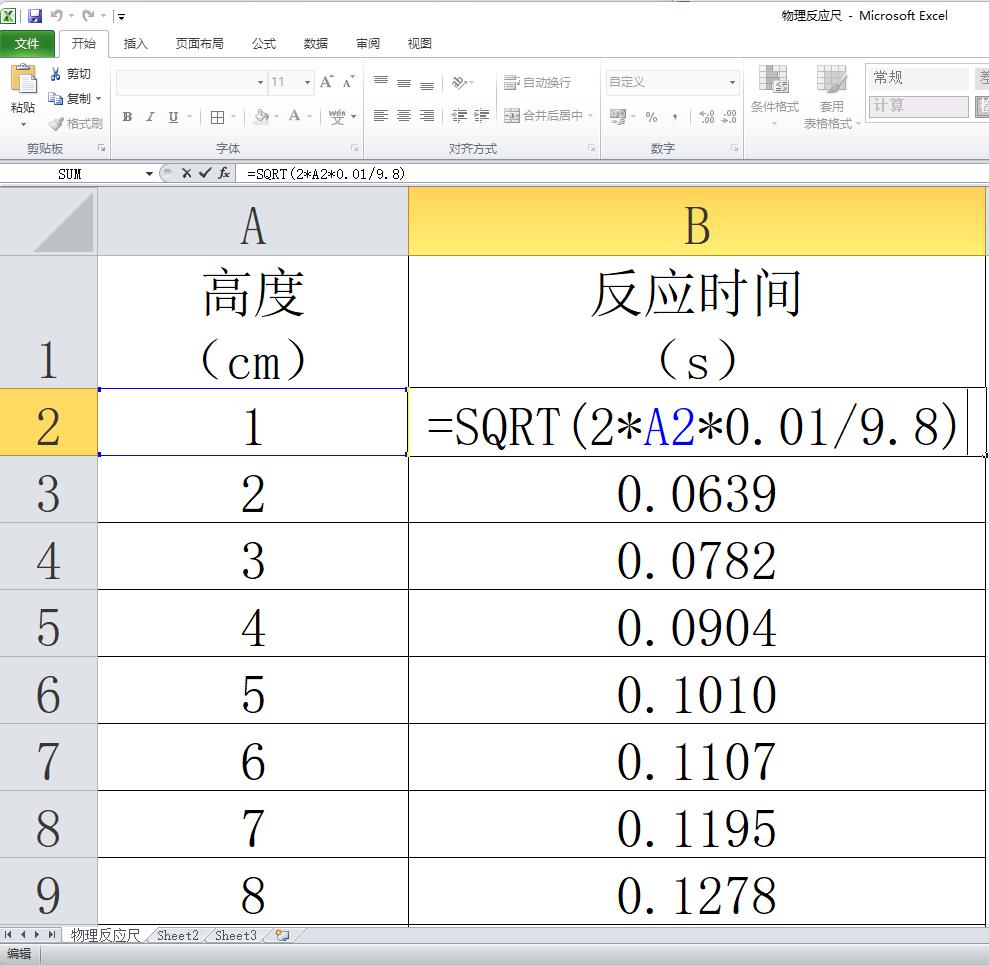989x965 pixels.
Task: Toggle Bold formatting
Action: (127, 117)
